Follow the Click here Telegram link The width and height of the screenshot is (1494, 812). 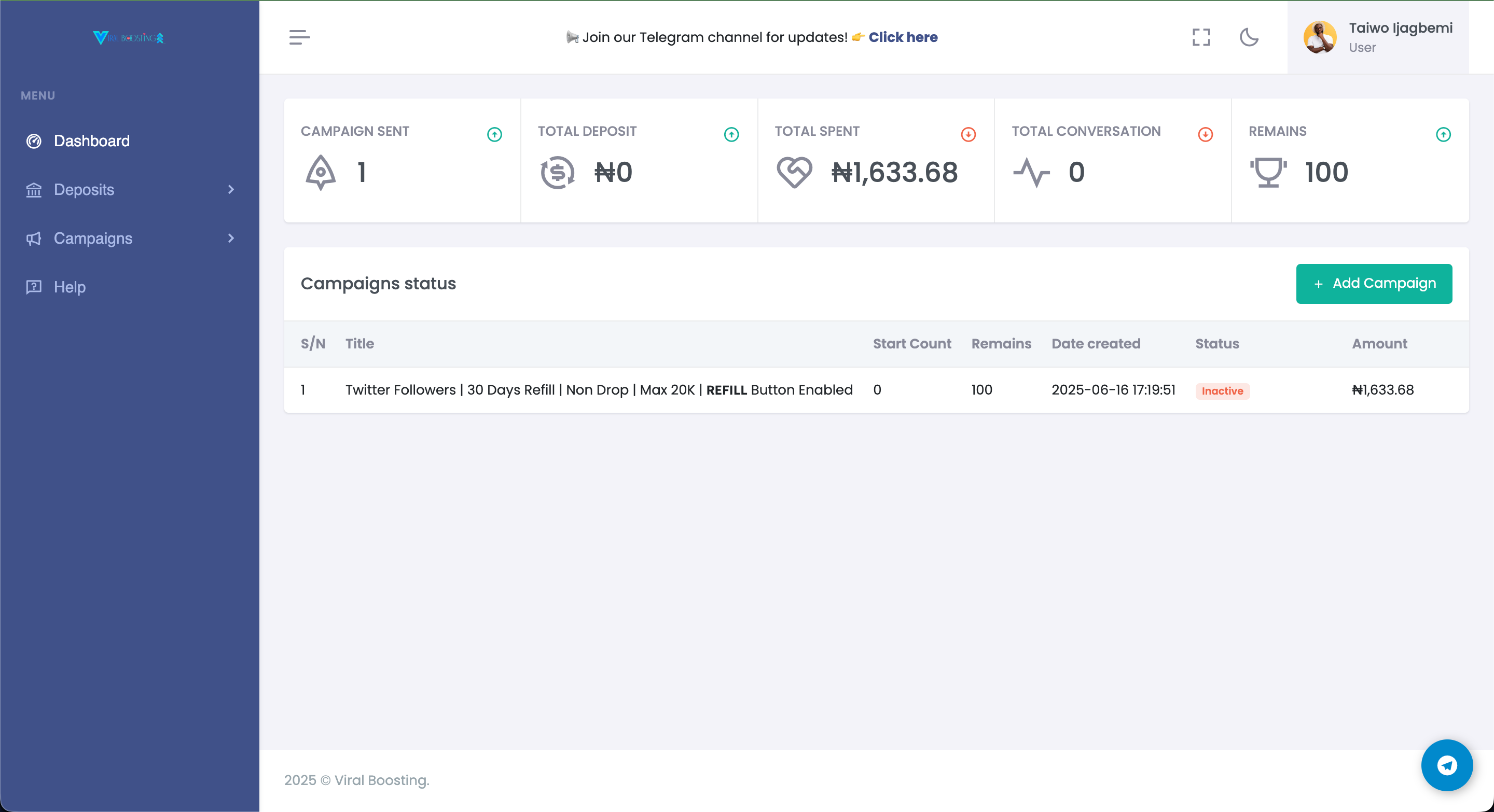tap(903, 37)
